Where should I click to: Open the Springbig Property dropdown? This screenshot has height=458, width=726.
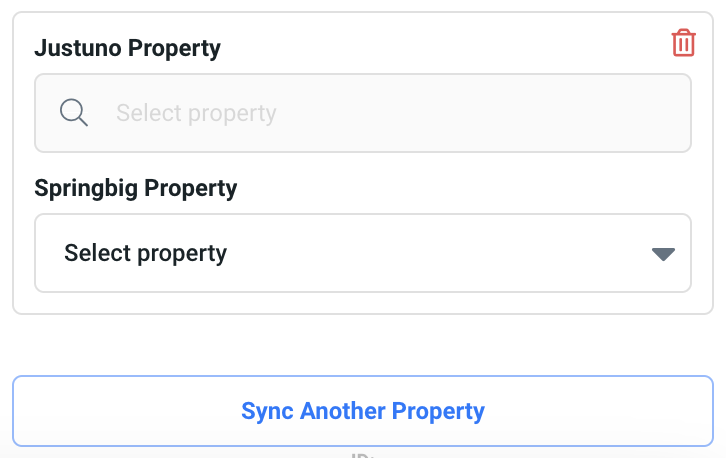362,253
